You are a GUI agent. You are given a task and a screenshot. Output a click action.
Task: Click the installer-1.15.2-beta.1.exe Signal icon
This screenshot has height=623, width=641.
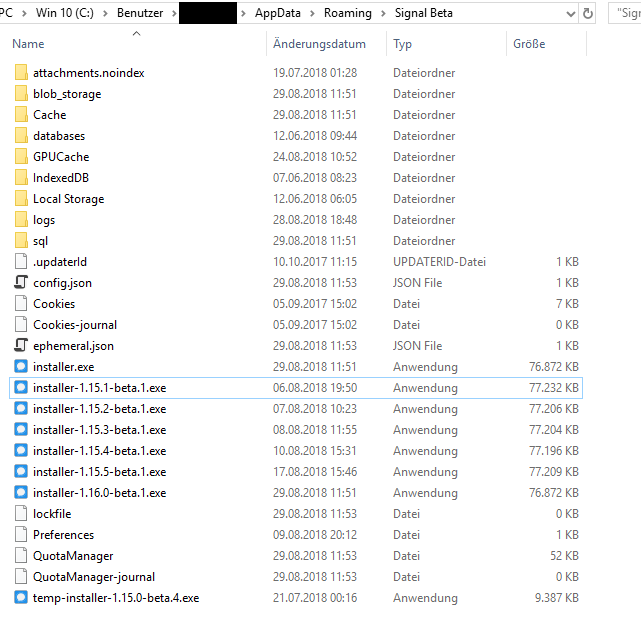click(x=21, y=408)
